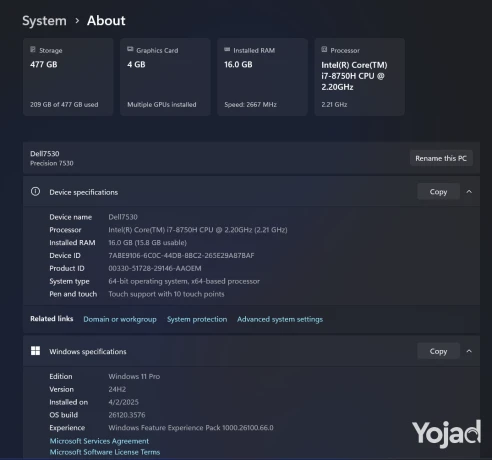The height and width of the screenshot is (460, 492).
Task: Click the Windows specifications header label
Action: [x=88, y=352]
